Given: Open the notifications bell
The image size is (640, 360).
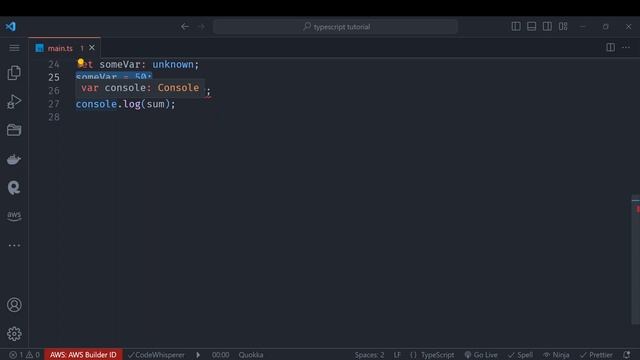Looking at the screenshot, I should pyautogui.click(x=627, y=355).
